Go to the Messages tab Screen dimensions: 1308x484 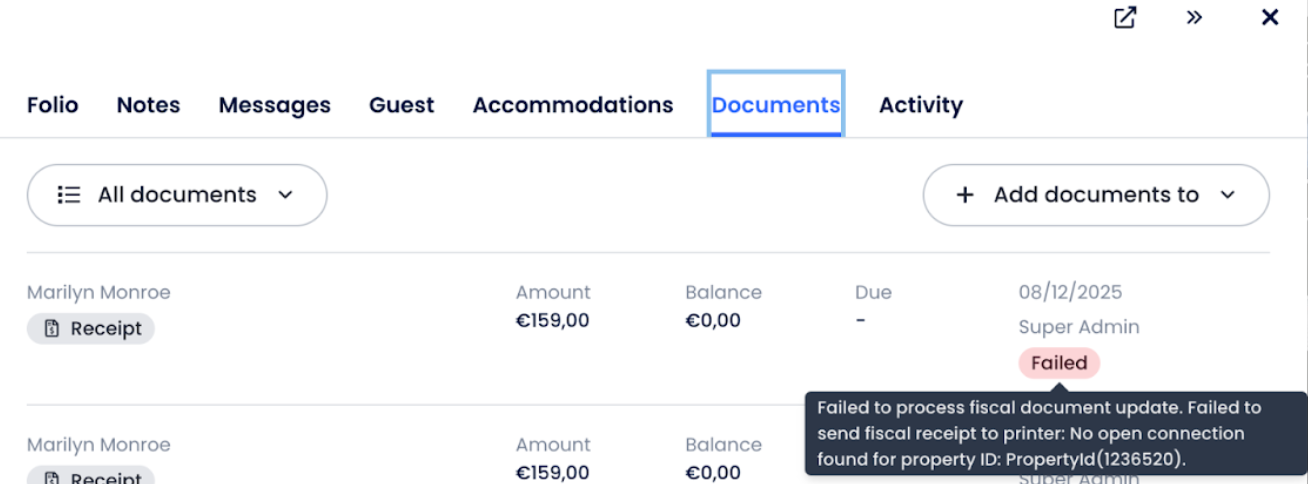click(x=274, y=105)
